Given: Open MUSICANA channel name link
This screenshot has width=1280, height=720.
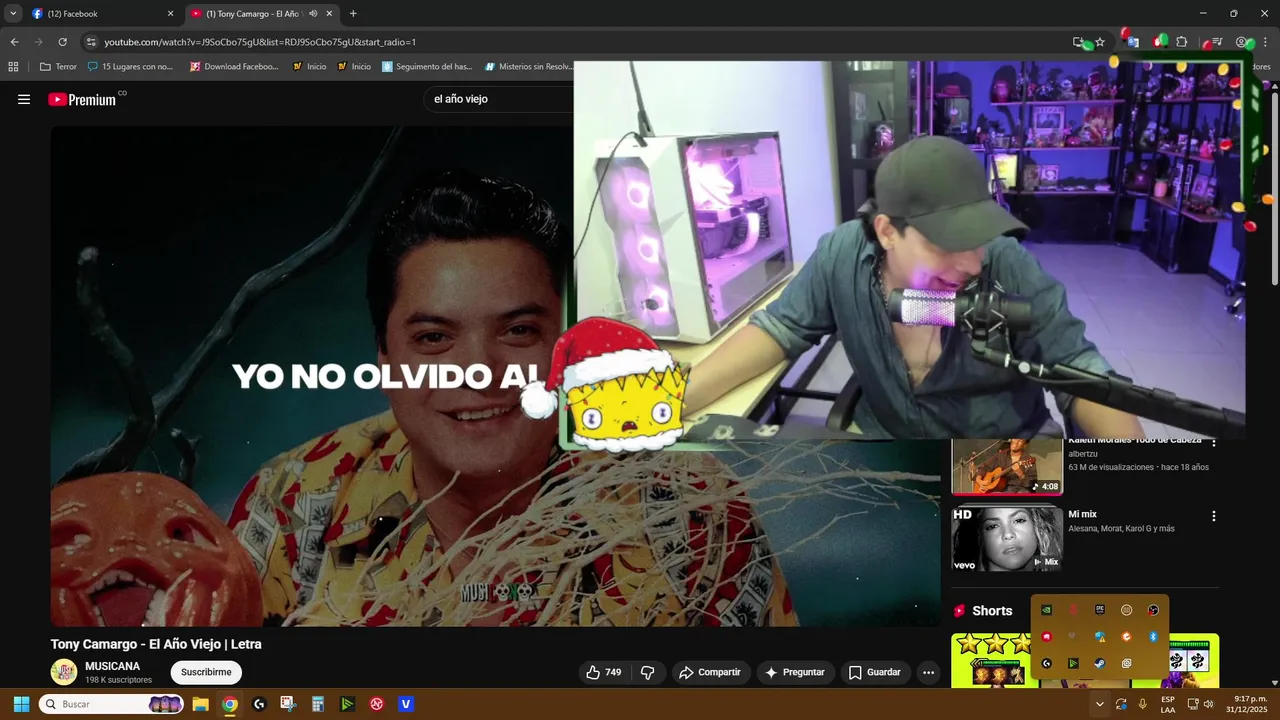Looking at the screenshot, I should [112, 666].
